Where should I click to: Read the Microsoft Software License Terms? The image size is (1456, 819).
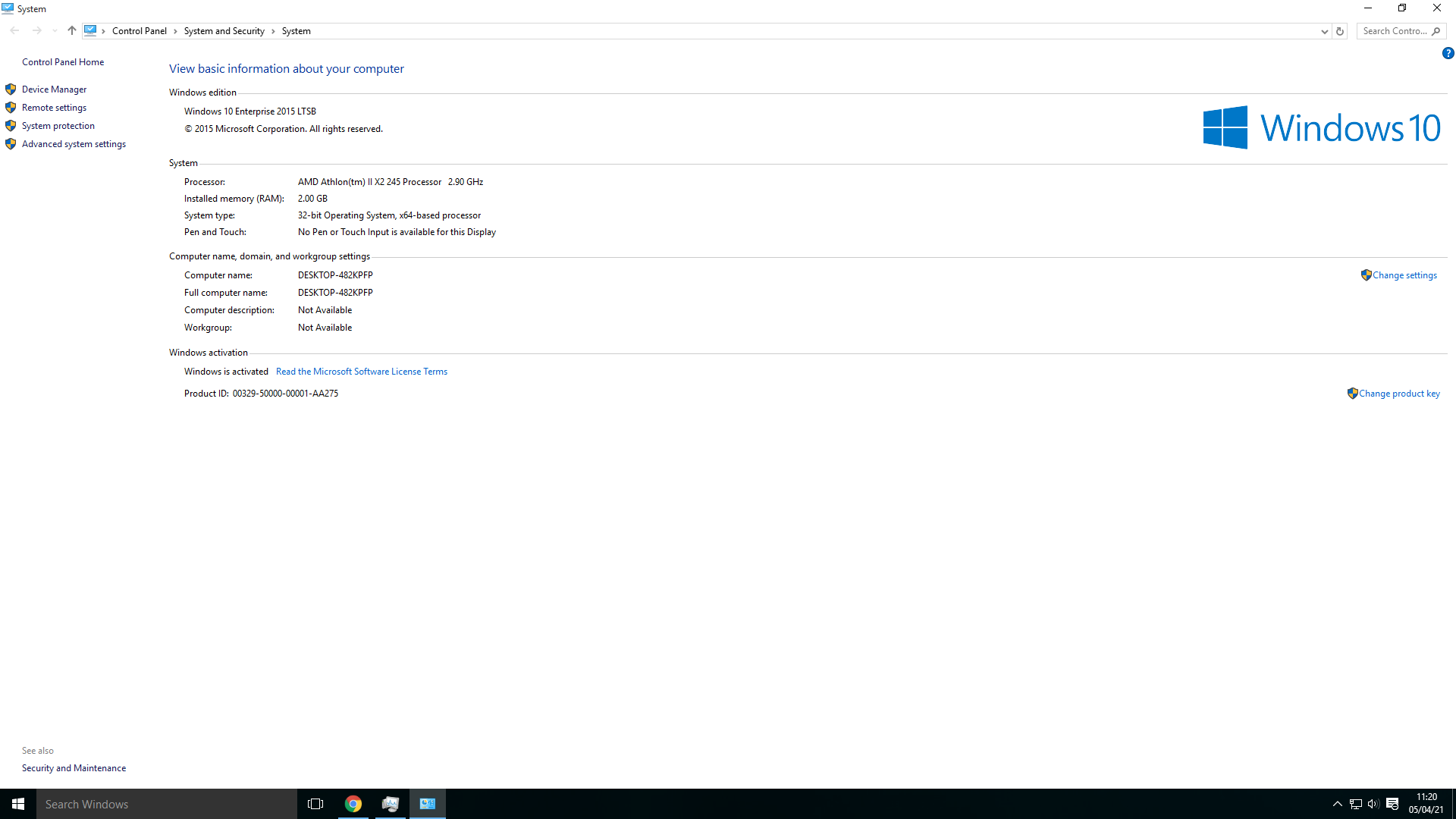[x=361, y=372]
